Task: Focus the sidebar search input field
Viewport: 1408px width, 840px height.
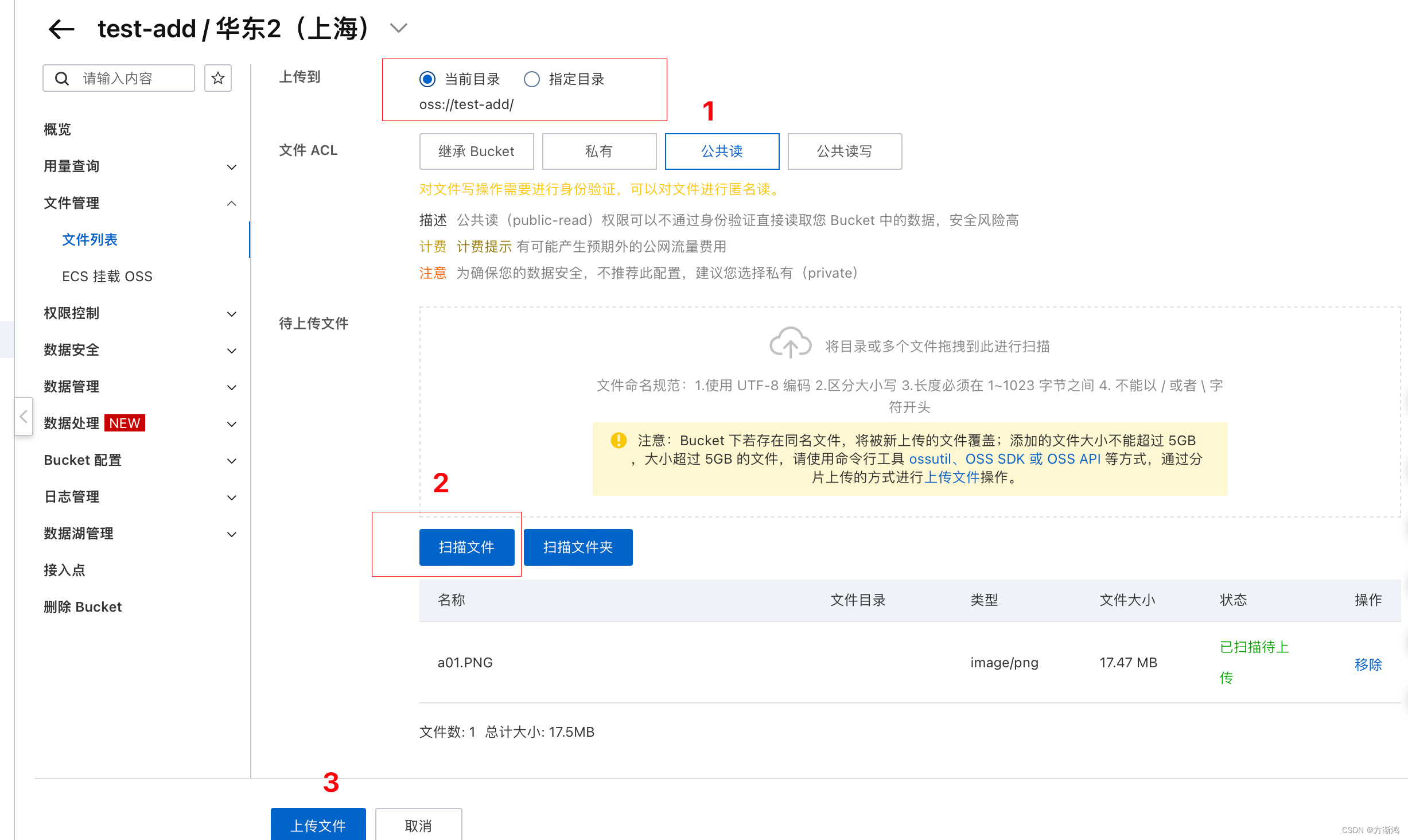Action: [x=119, y=78]
